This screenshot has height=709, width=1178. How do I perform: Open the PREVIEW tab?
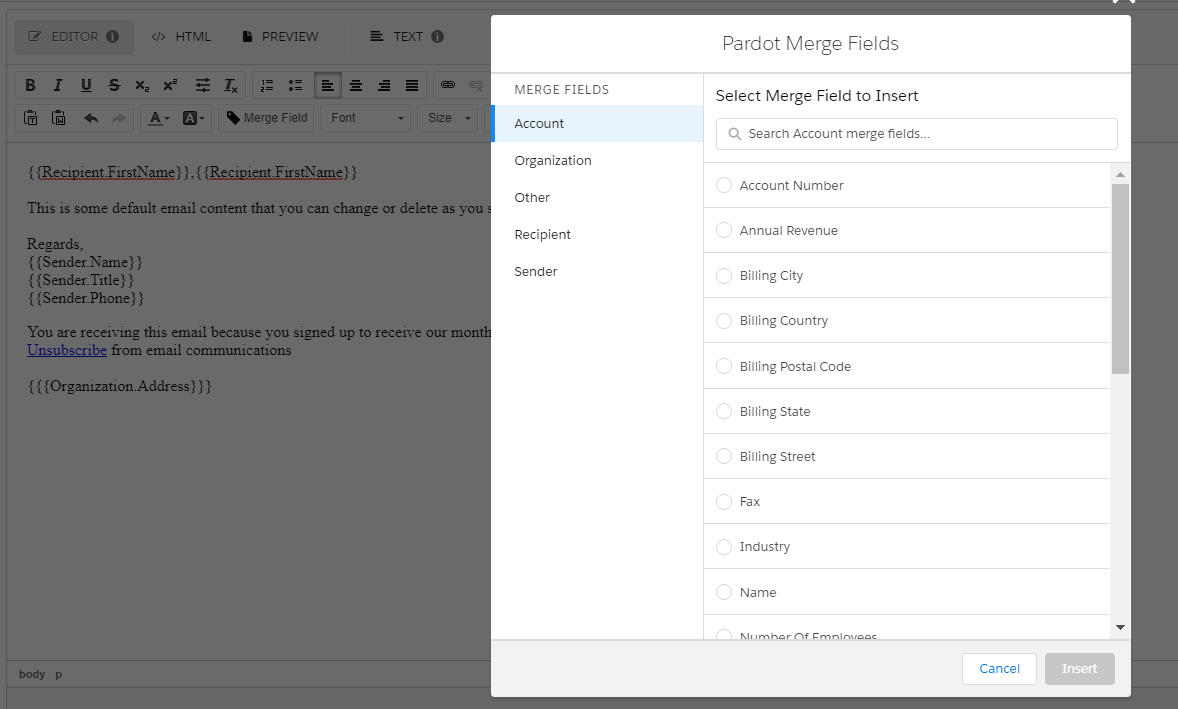[x=280, y=37]
